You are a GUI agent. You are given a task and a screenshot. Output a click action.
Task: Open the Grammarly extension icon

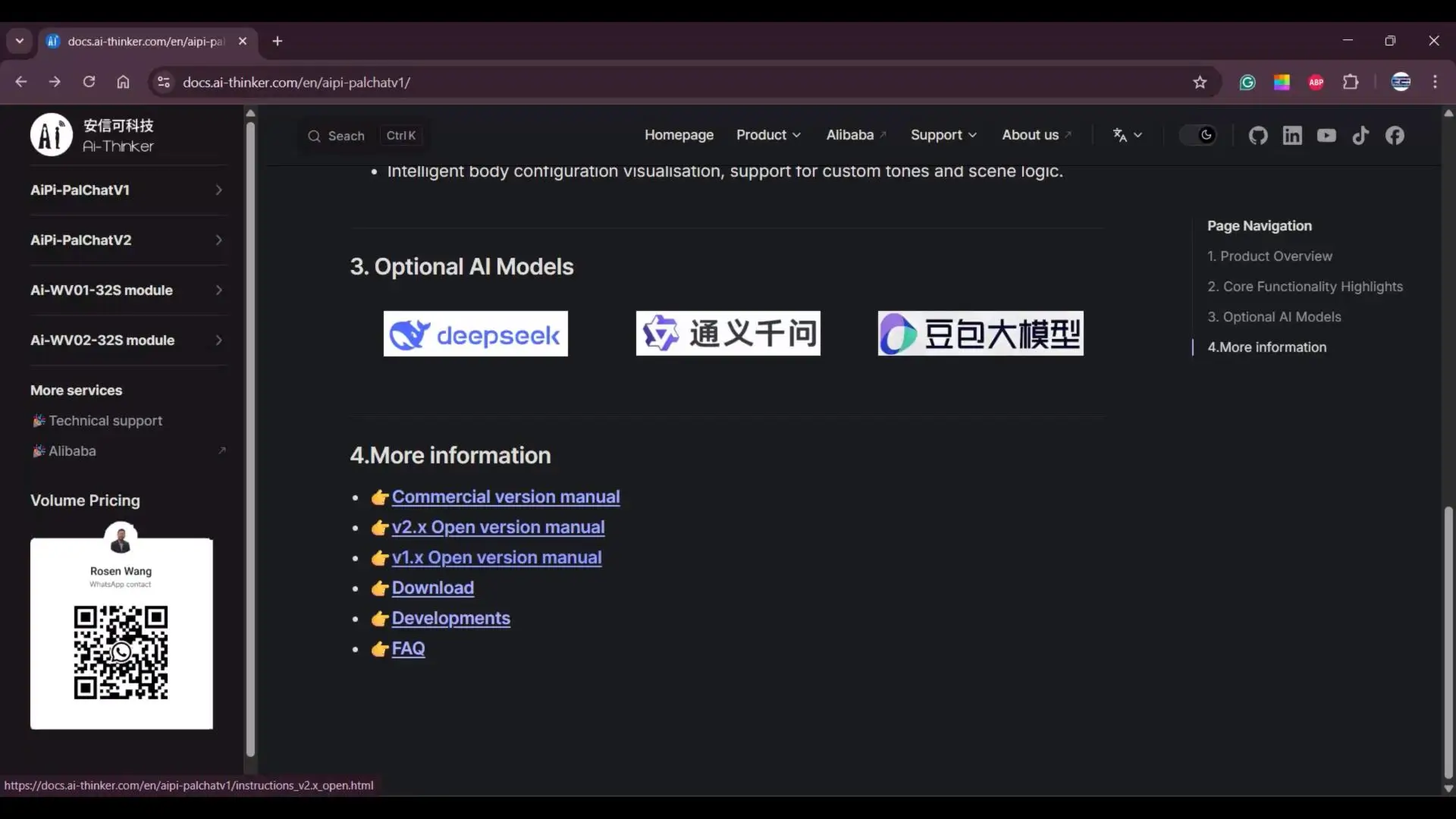coord(1247,83)
